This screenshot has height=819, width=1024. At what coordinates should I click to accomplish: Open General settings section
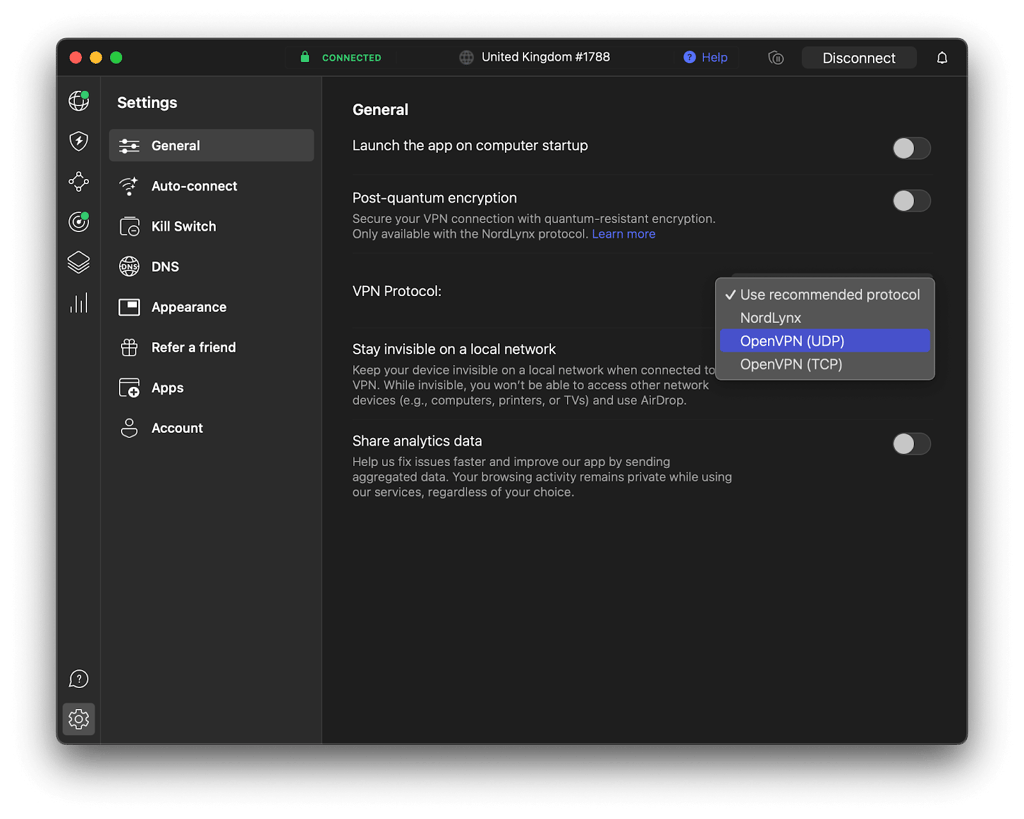pyautogui.click(x=212, y=146)
